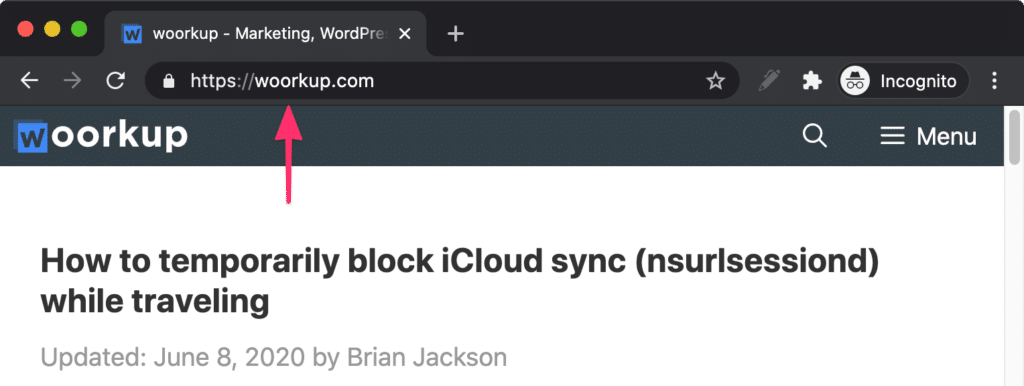Open a new tab with plus button
The width and height of the screenshot is (1024, 386).
[455, 34]
